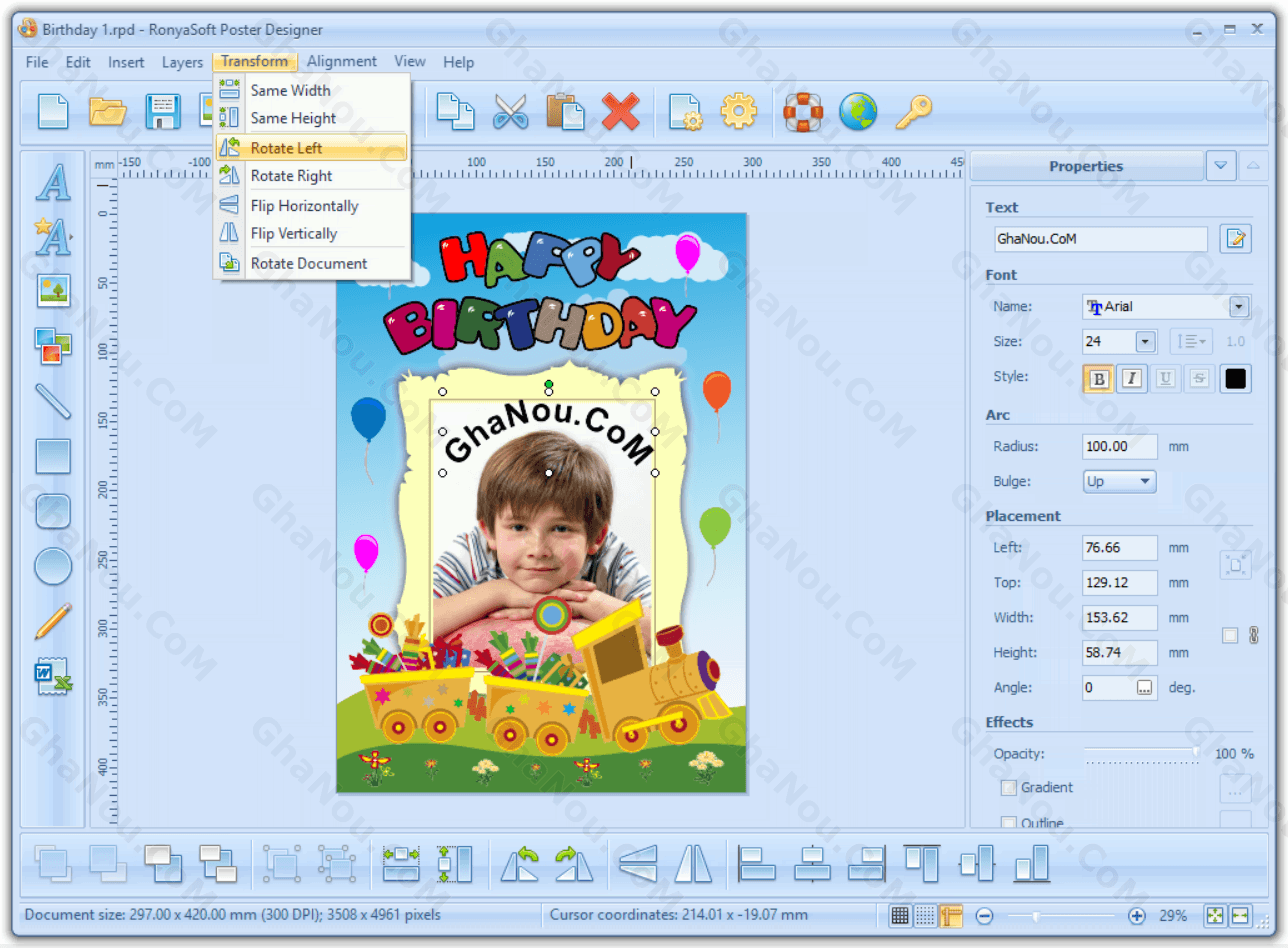The width and height of the screenshot is (1288, 948).
Task: Open document settings page-gear icon
Action: click(686, 110)
